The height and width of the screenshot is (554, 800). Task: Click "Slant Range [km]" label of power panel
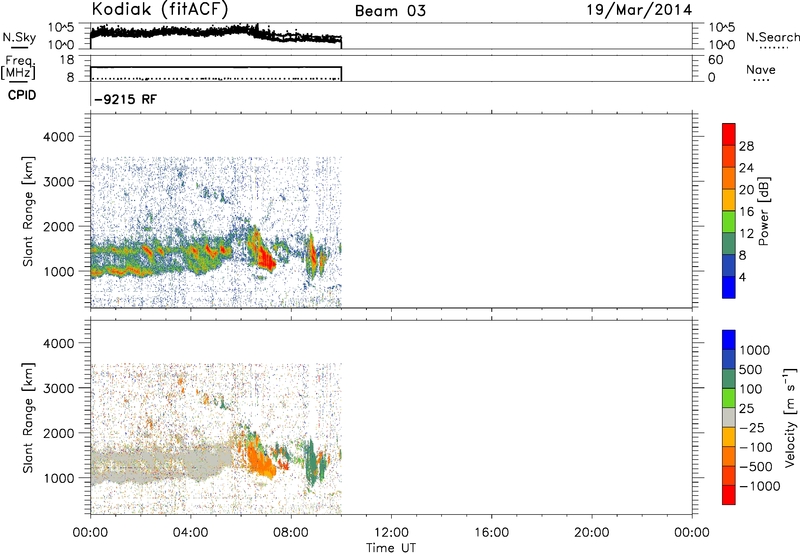[28, 211]
